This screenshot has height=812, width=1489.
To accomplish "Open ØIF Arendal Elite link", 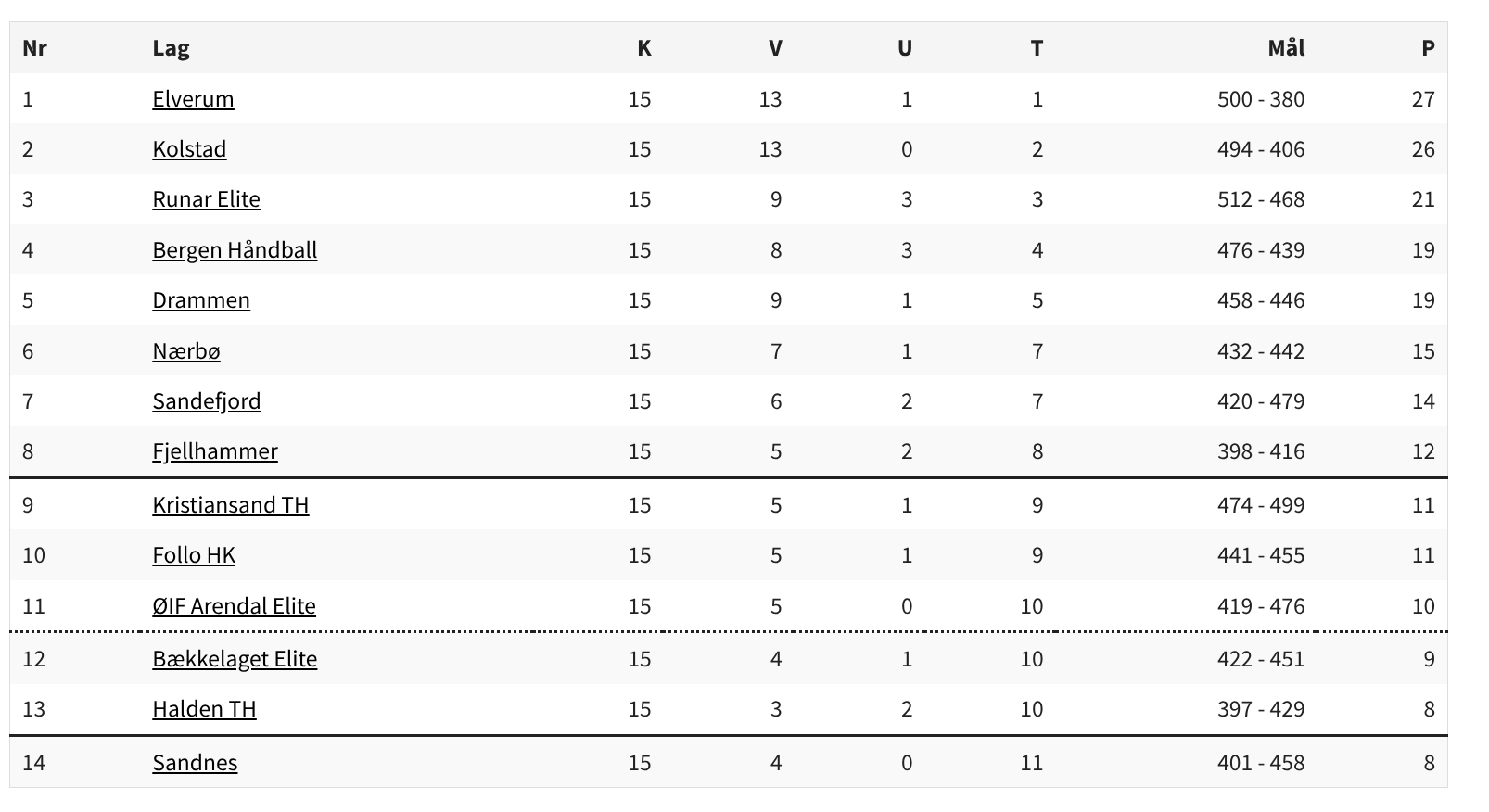I will click(234, 606).
